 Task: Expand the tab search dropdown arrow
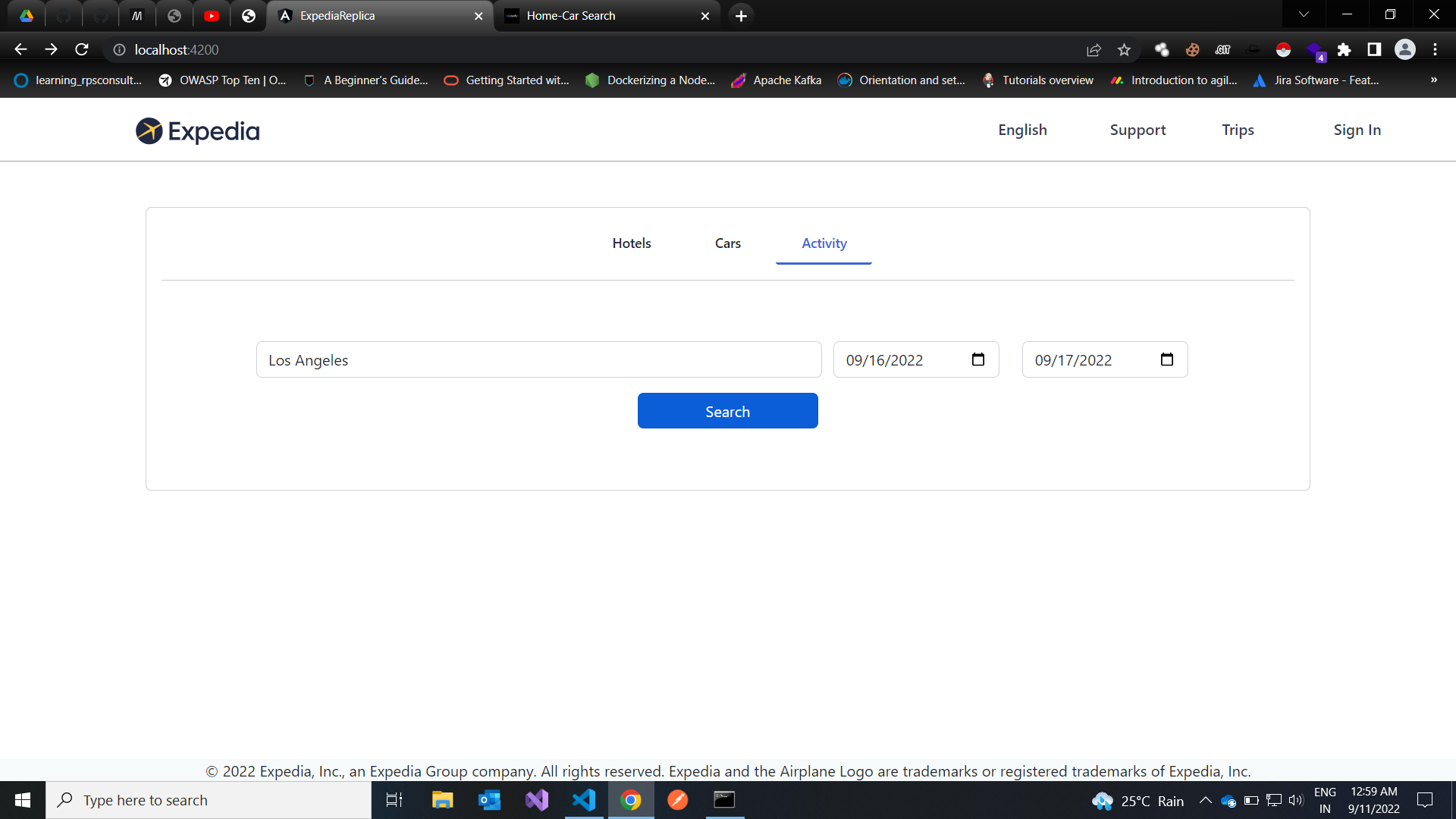tap(1304, 14)
